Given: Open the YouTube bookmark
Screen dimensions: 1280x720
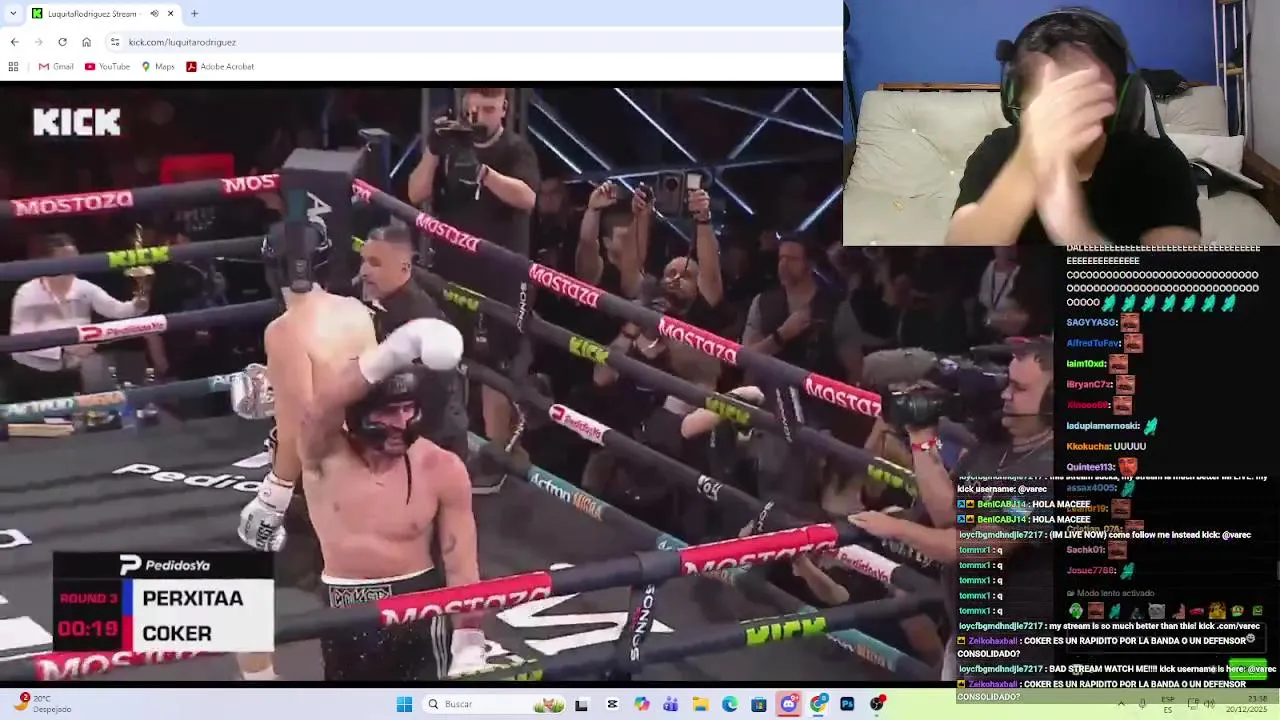Looking at the screenshot, I should [x=107, y=66].
